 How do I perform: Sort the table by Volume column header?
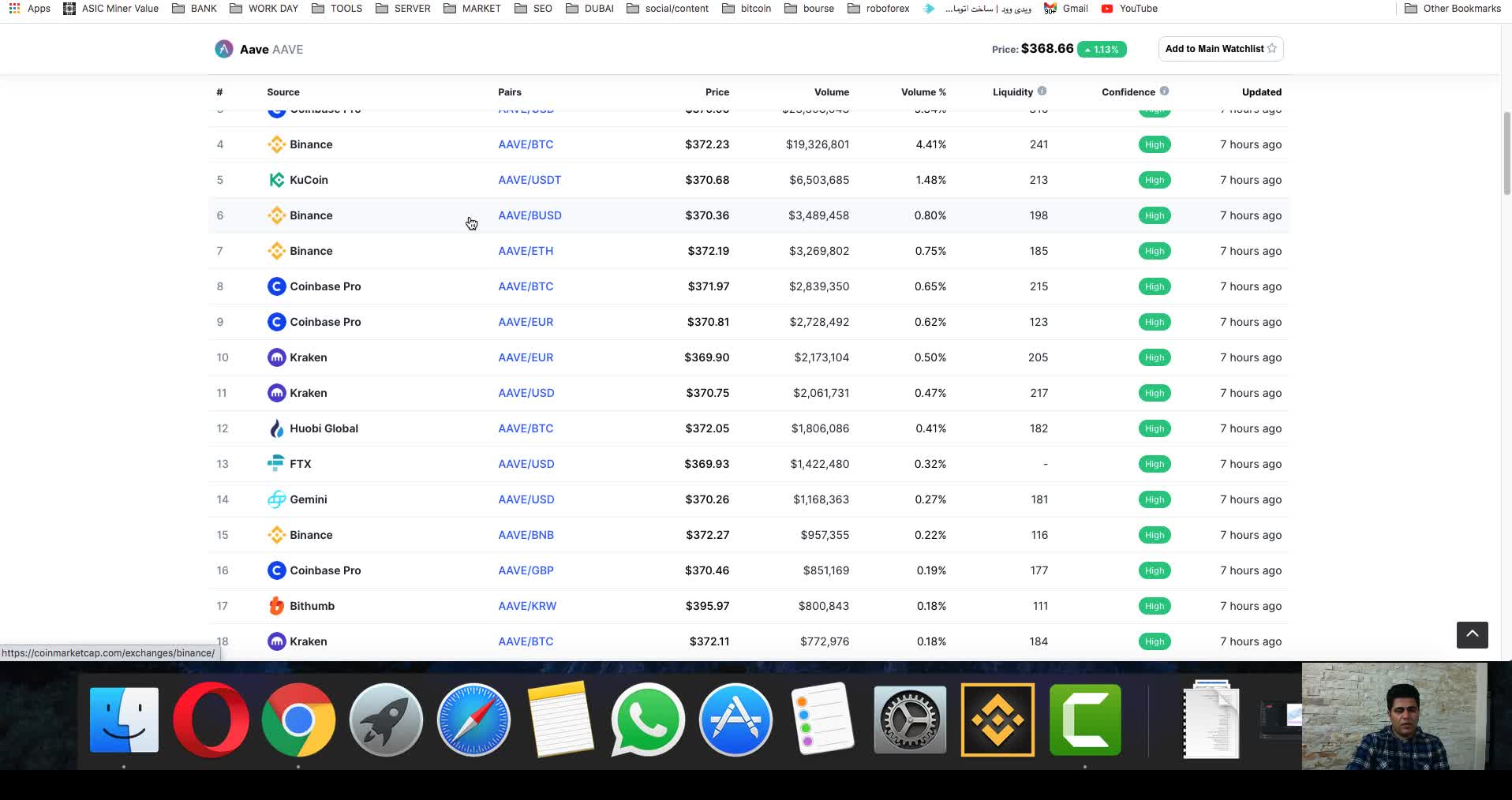(x=831, y=92)
